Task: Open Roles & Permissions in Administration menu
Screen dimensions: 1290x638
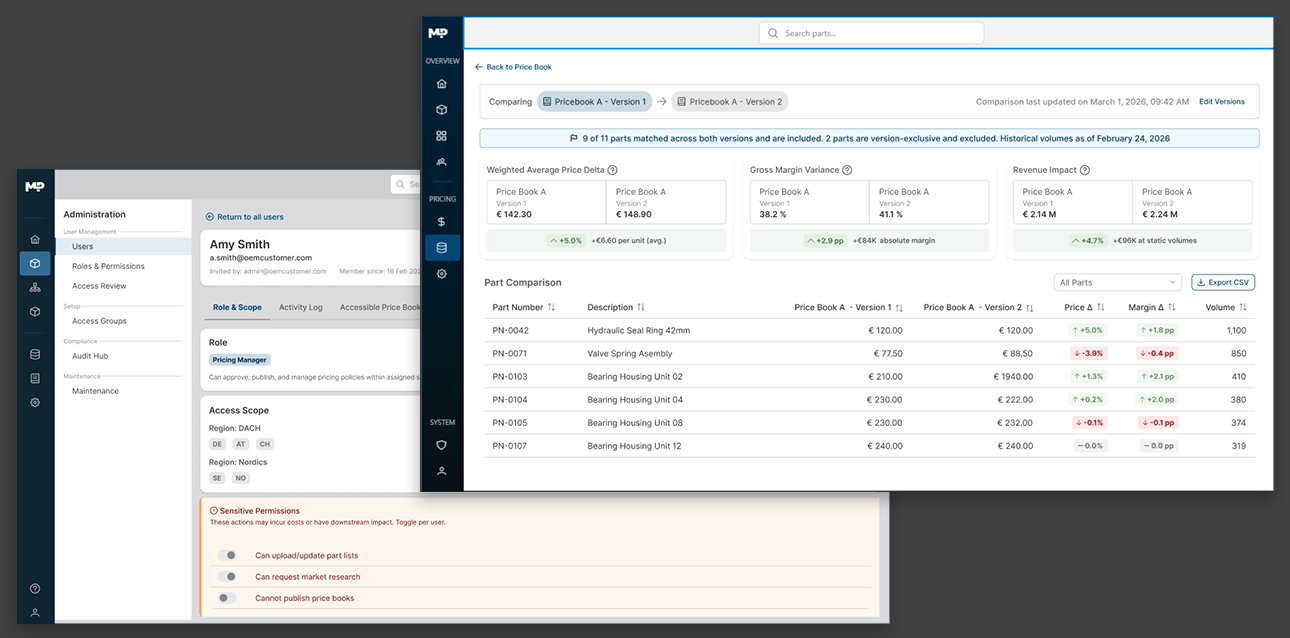Action: (108, 266)
